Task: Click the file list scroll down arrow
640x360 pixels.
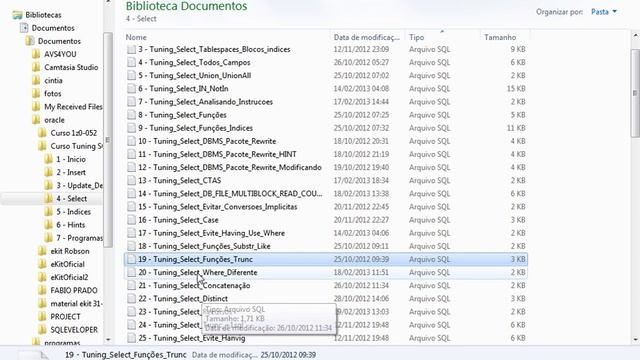Action: coord(636,340)
